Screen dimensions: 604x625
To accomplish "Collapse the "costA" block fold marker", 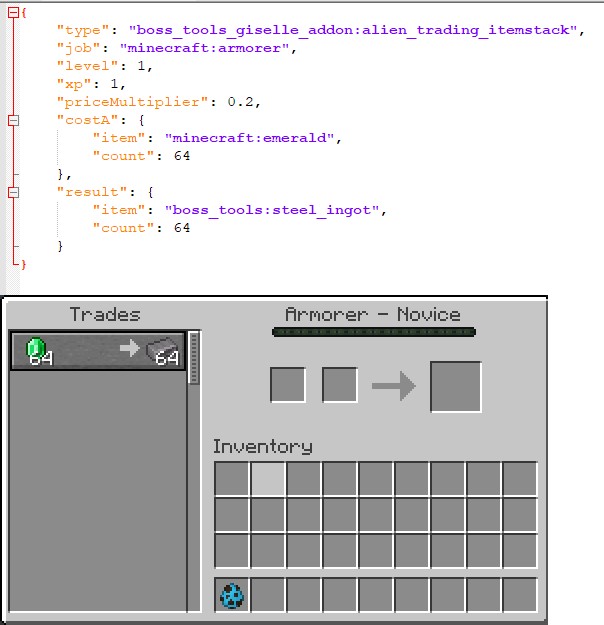I will point(12,120).
